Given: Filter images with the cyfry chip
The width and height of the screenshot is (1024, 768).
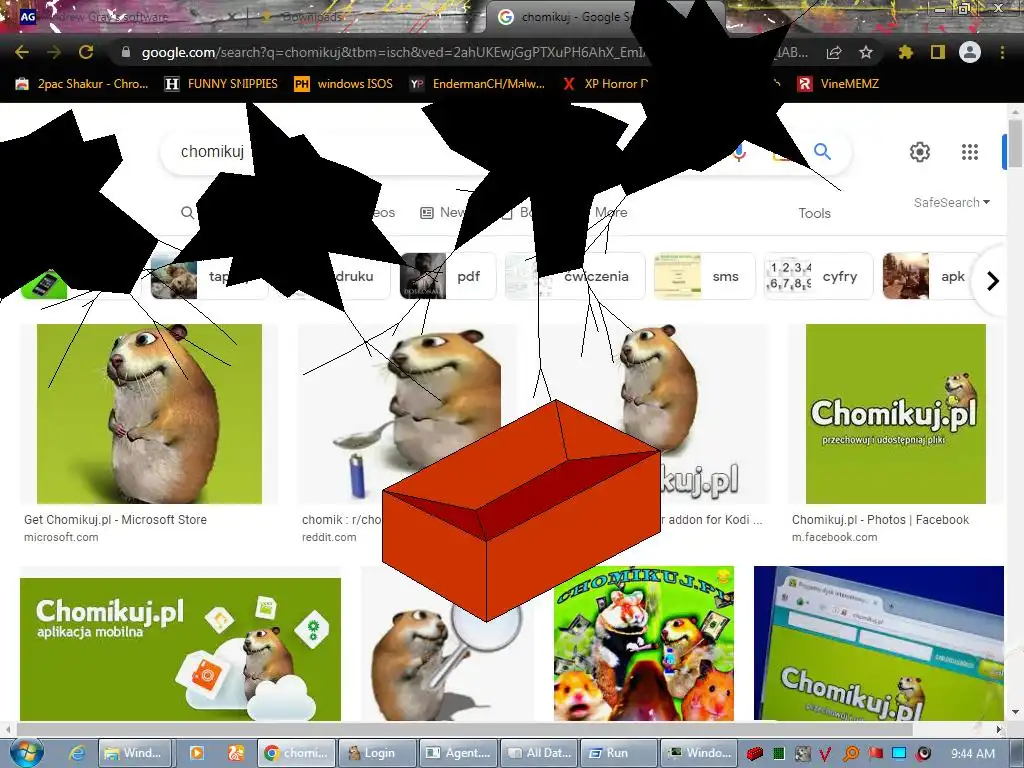Looking at the screenshot, I should 818,276.
